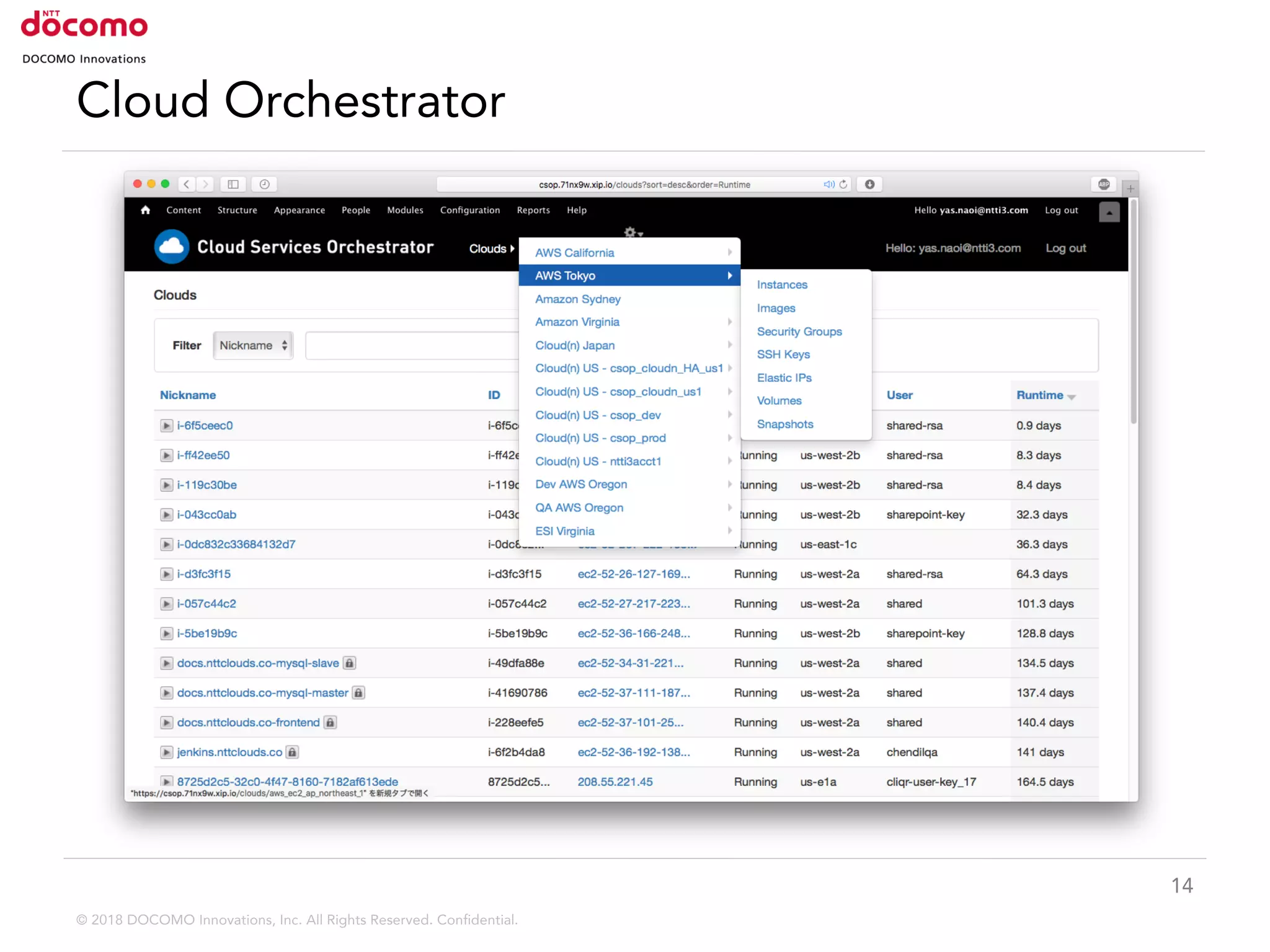This screenshot has height=952, width=1270.
Task: Open the Nickname filter dropdown
Action: (253, 345)
